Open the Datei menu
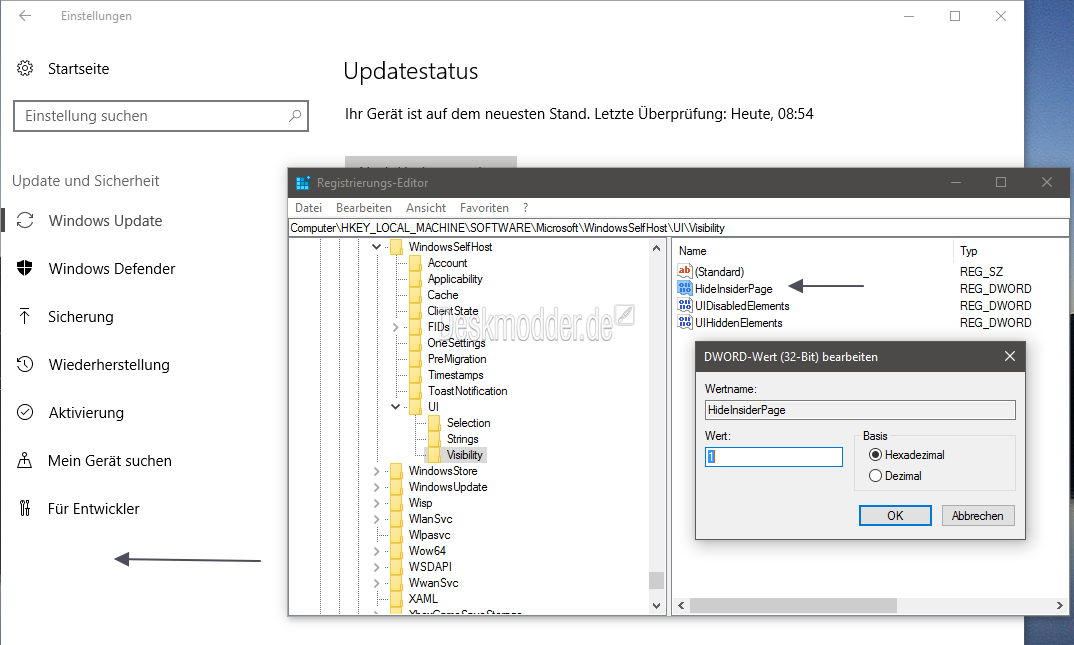The height and width of the screenshot is (645, 1074). [308, 207]
